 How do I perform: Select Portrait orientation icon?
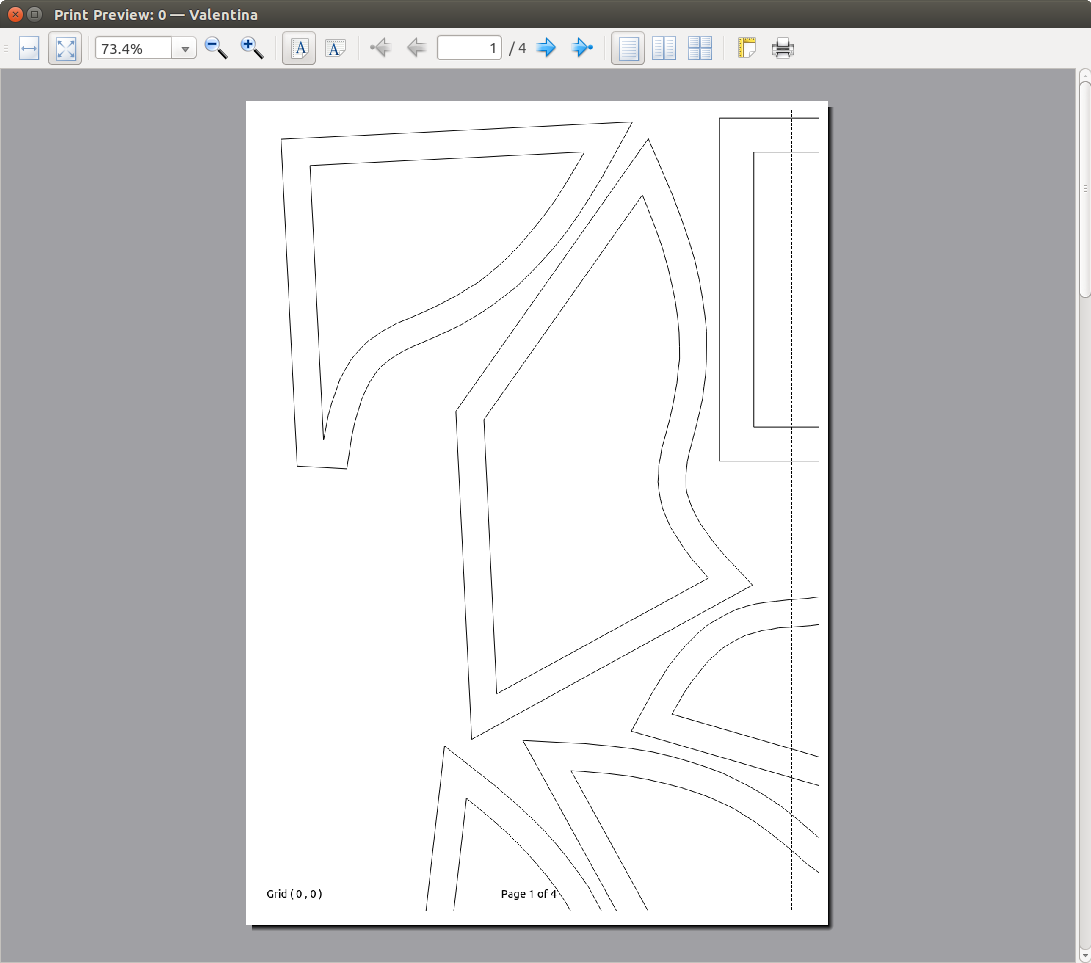[299, 49]
